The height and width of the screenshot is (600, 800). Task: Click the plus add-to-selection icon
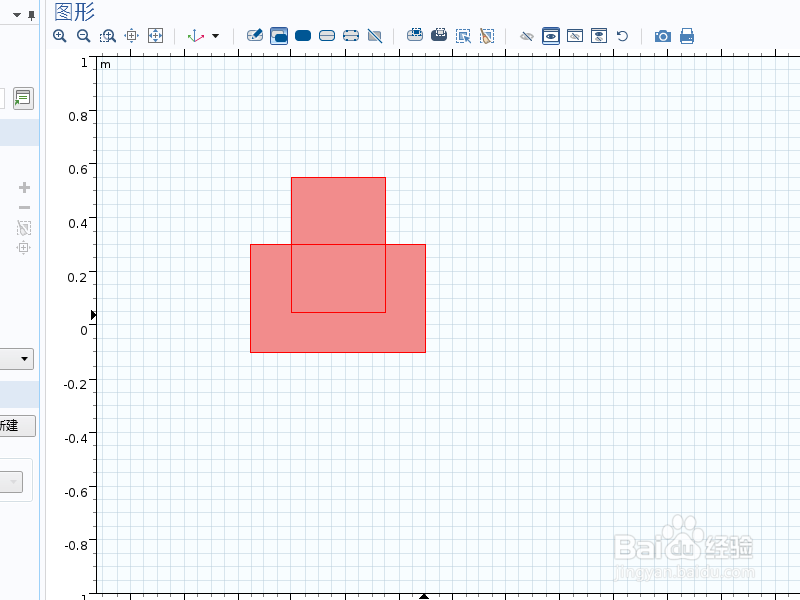pyautogui.click(x=24, y=188)
